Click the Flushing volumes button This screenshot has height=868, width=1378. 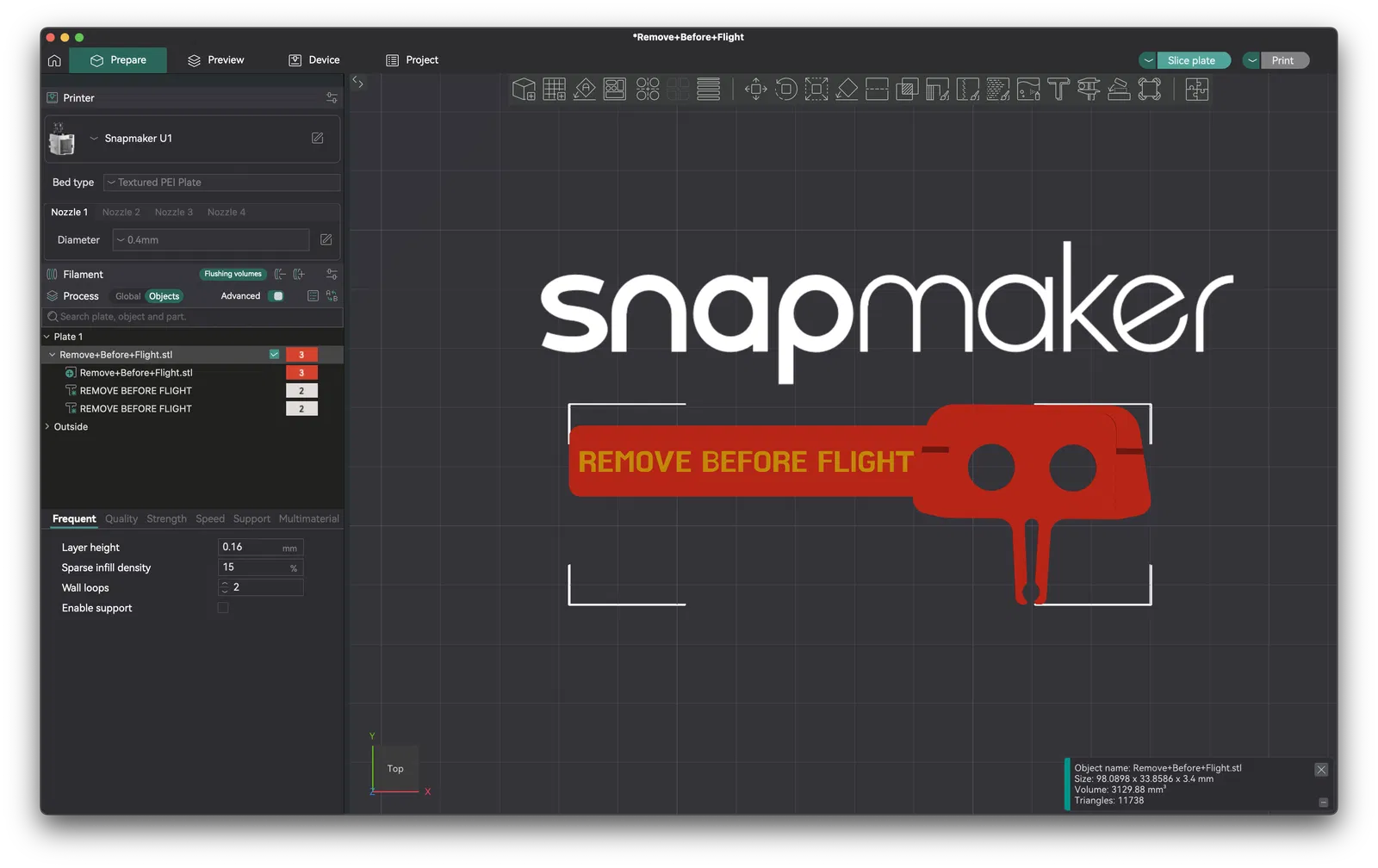[233, 274]
